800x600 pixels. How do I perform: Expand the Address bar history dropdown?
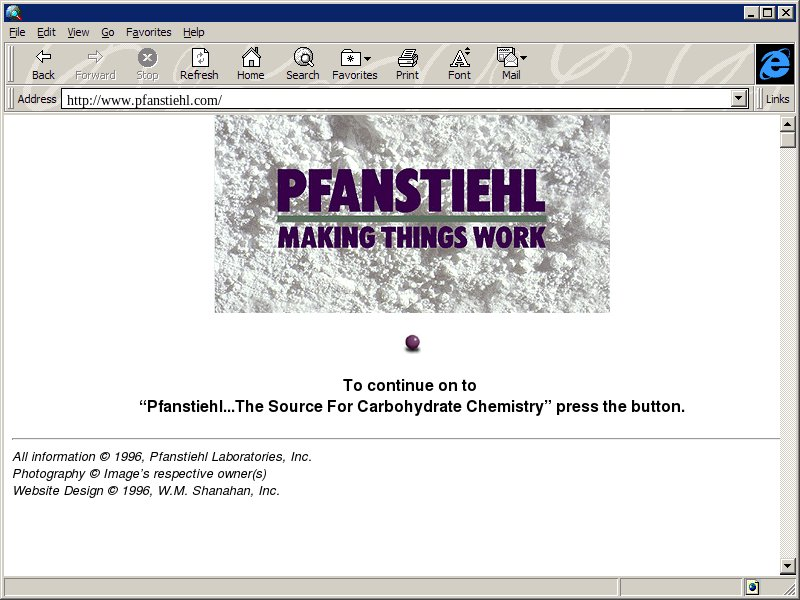pos(740,99)
